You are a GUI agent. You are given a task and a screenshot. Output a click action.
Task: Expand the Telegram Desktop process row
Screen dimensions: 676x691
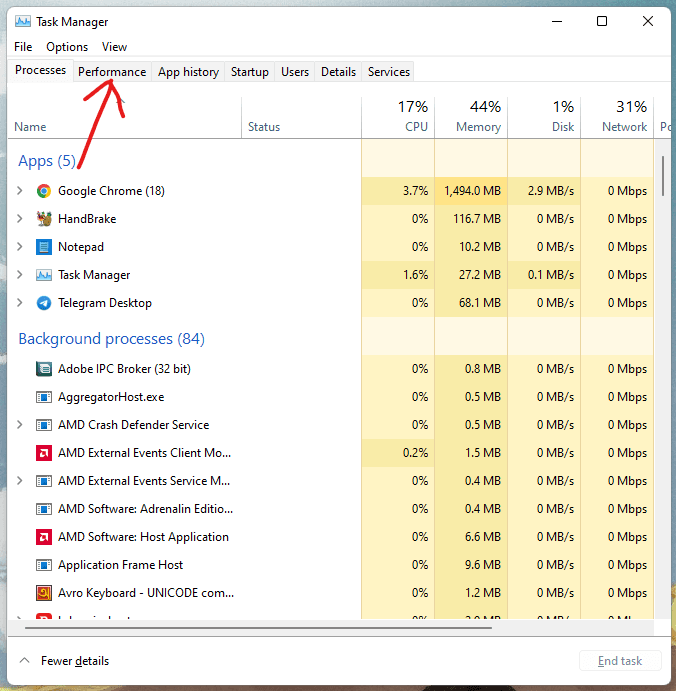click(x=19, y=303)
